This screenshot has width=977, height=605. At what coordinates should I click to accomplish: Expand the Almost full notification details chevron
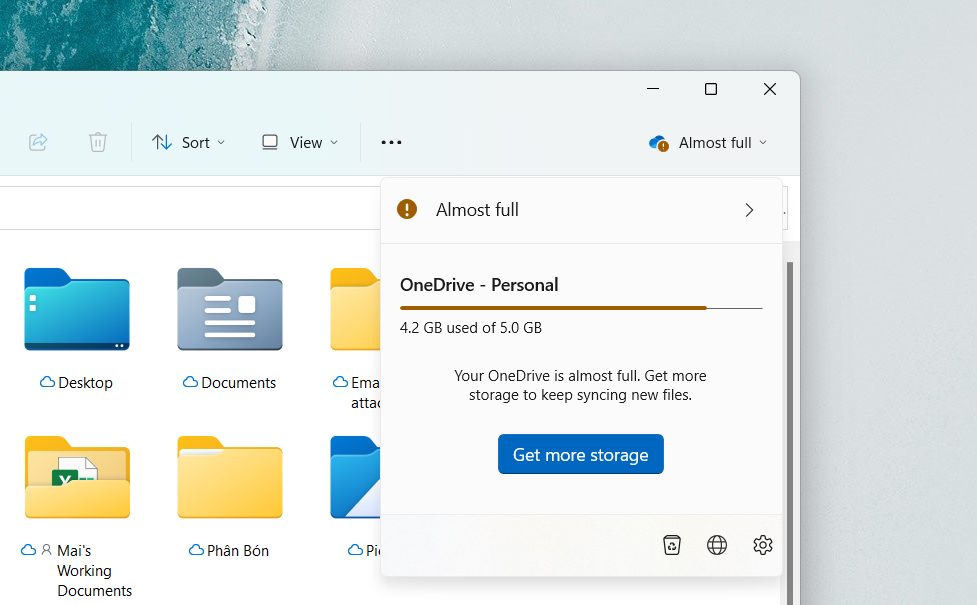(748, 210)
